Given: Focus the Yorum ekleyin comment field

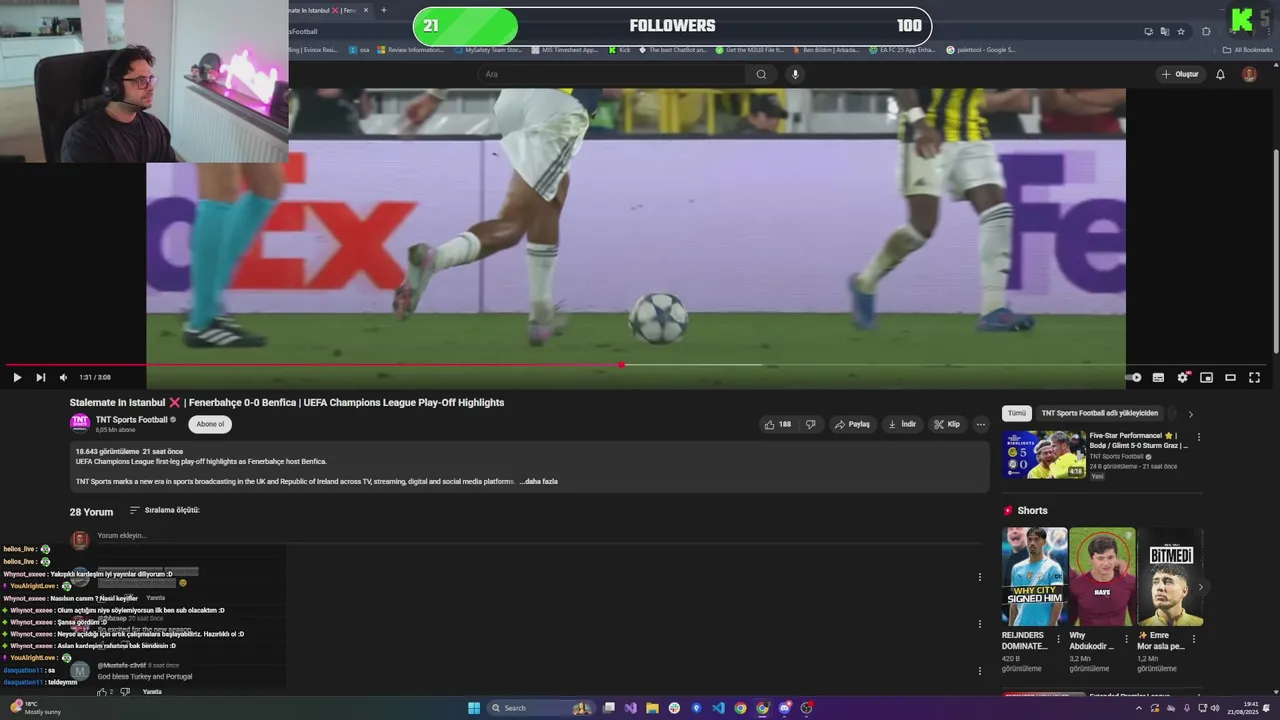Looking at the screenshot, I should pyautogui.click(x=538, y=536).
